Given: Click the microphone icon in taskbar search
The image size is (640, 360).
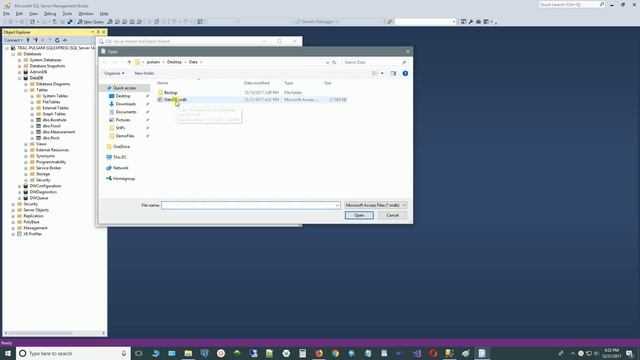Looking at the screenshot, I should (124, 353).
